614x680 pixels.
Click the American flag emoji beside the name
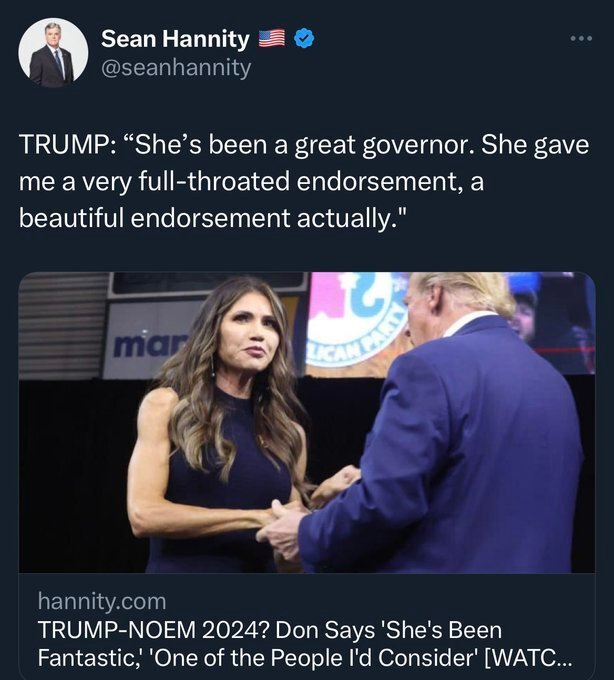point(271,39)
